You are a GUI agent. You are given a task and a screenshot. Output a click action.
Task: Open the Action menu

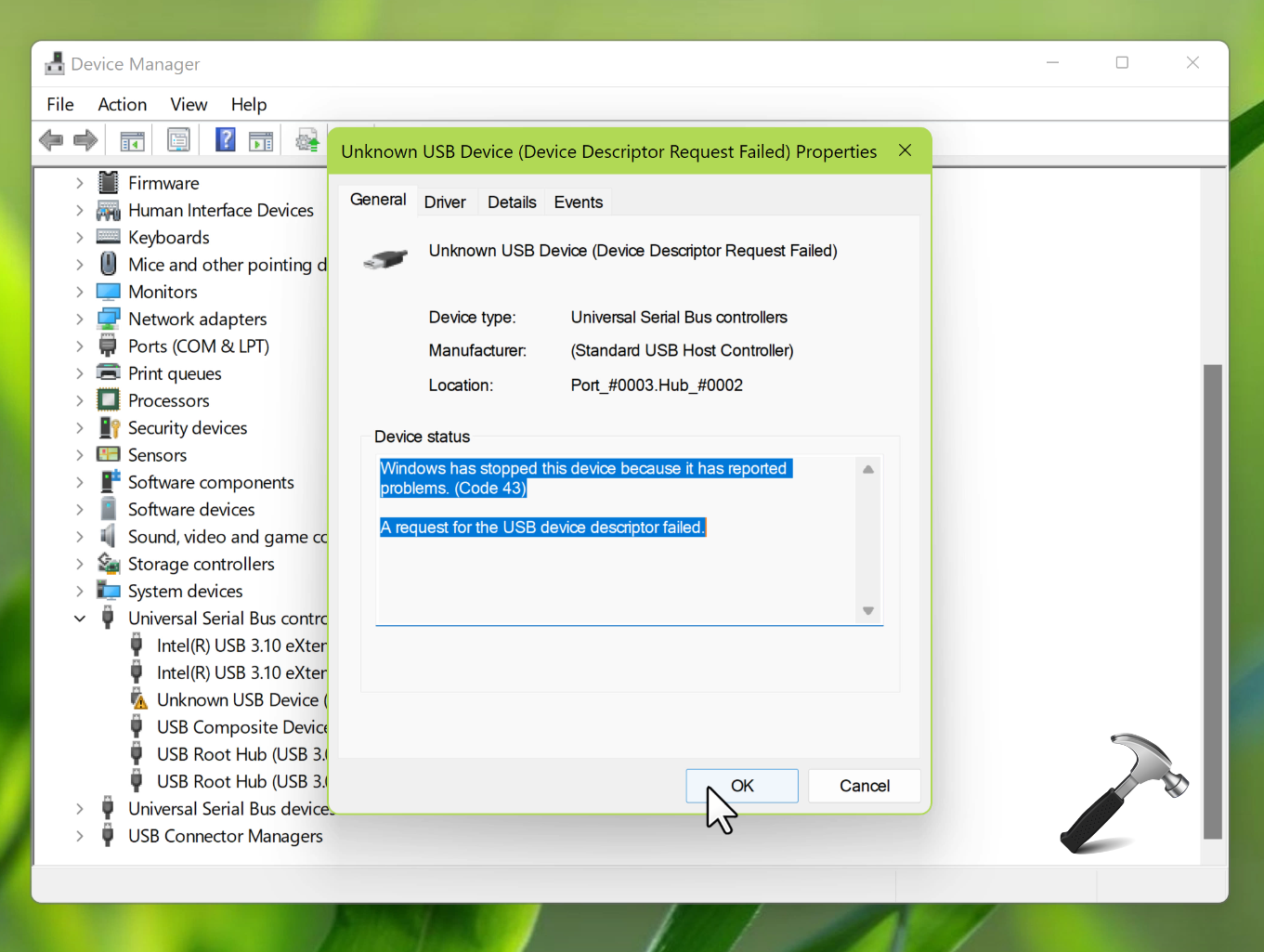coord(122,104)
